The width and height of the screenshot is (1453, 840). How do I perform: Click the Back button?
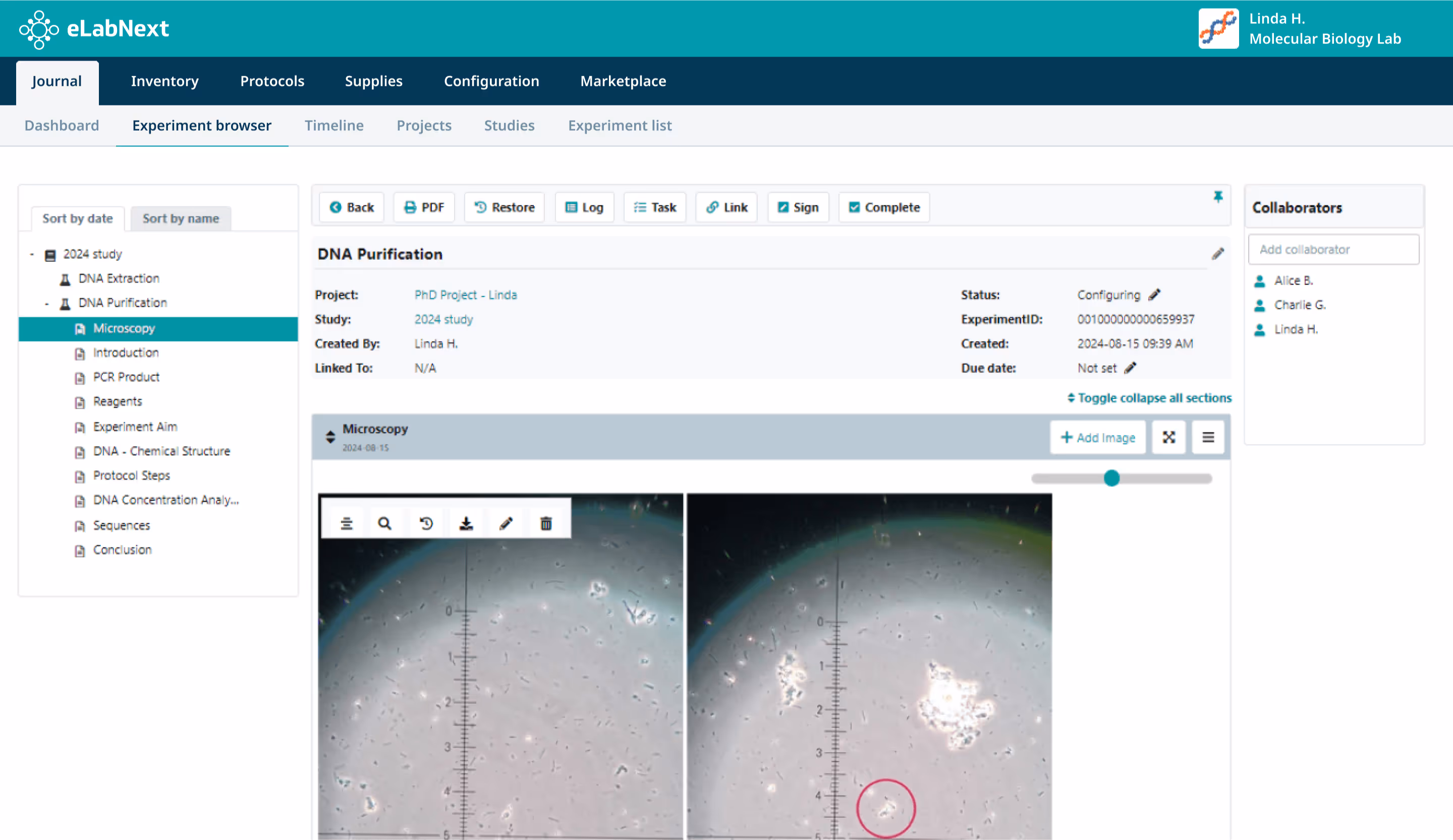click(352, 207)
